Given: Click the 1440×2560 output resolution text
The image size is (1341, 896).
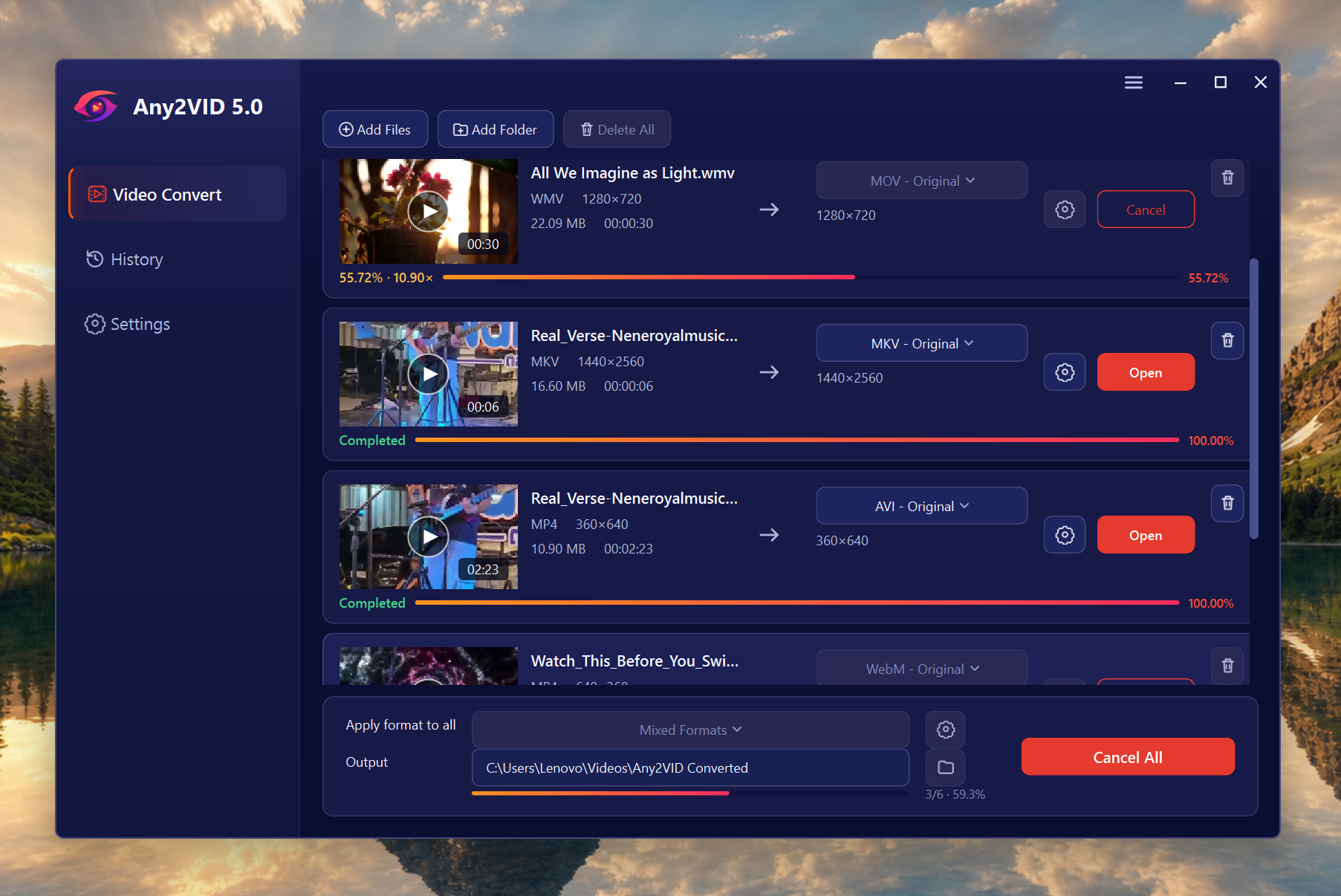Looking at the screenshot, I should pyautogui.click(x=849, y=378).
